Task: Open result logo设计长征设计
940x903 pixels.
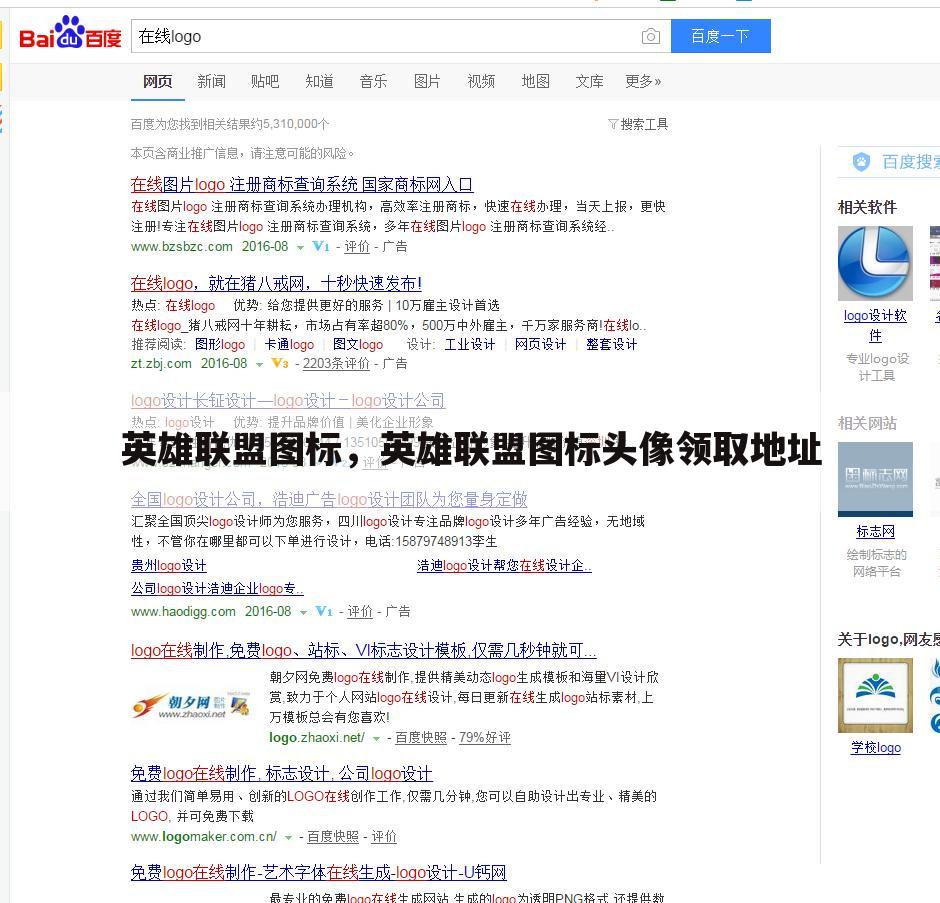Action: click(x=288, y=400)
